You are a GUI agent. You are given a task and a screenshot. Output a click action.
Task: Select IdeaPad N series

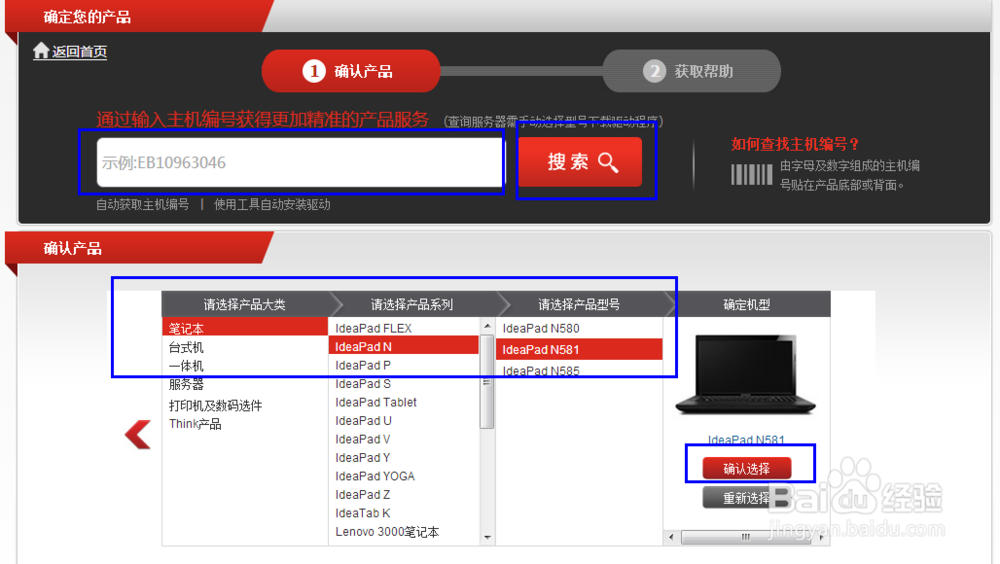(x=404, y=346)
